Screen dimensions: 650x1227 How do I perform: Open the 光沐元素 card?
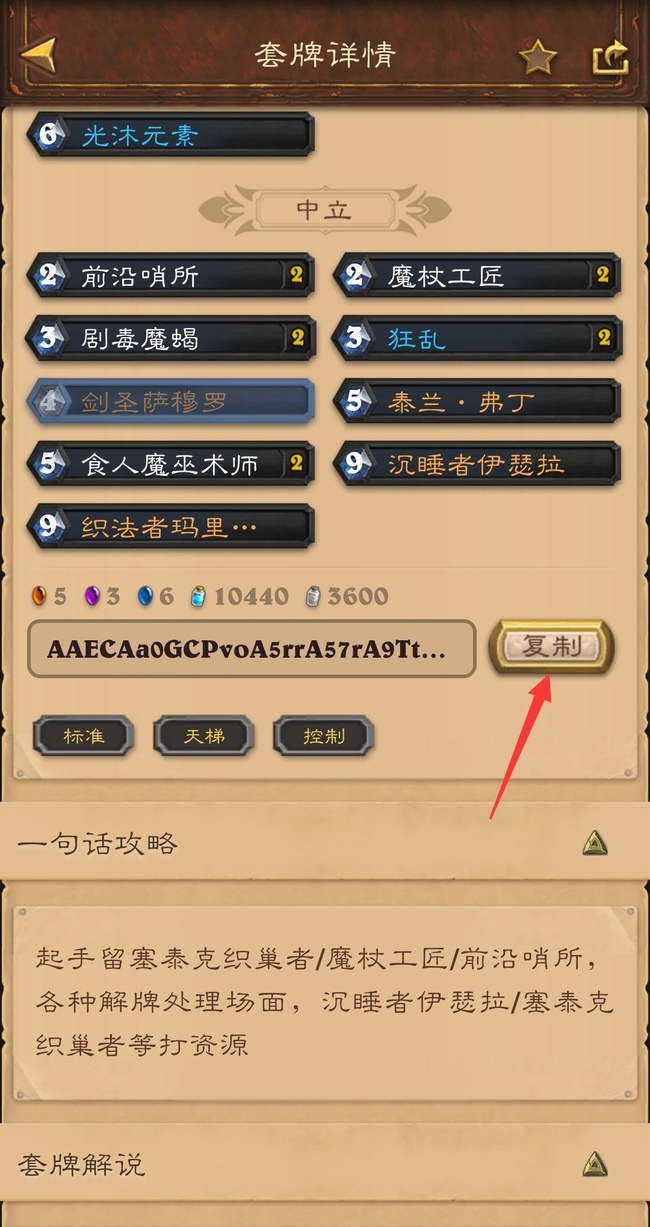[171, 135]
